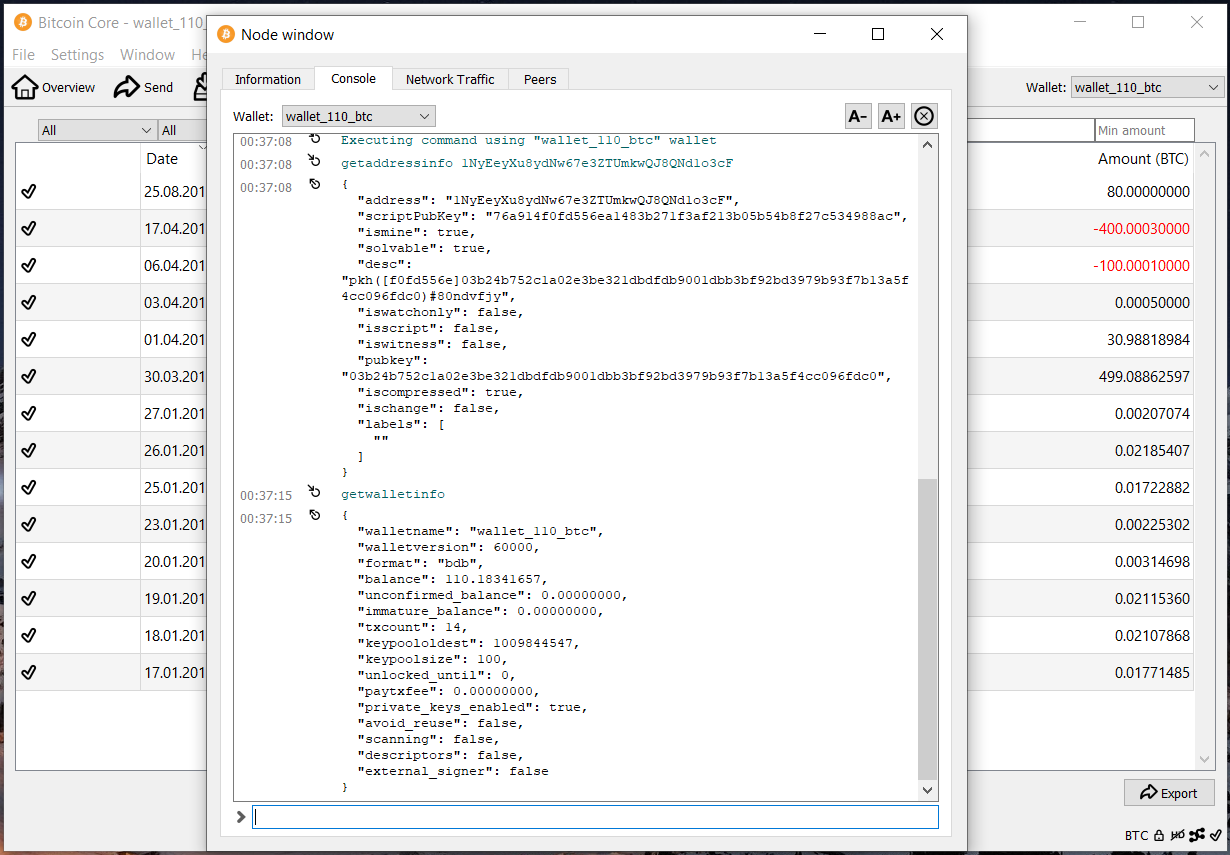Click the crossed-out HD key icon in status bar
Screen dimensions: 1230x855
point(1177,835)
